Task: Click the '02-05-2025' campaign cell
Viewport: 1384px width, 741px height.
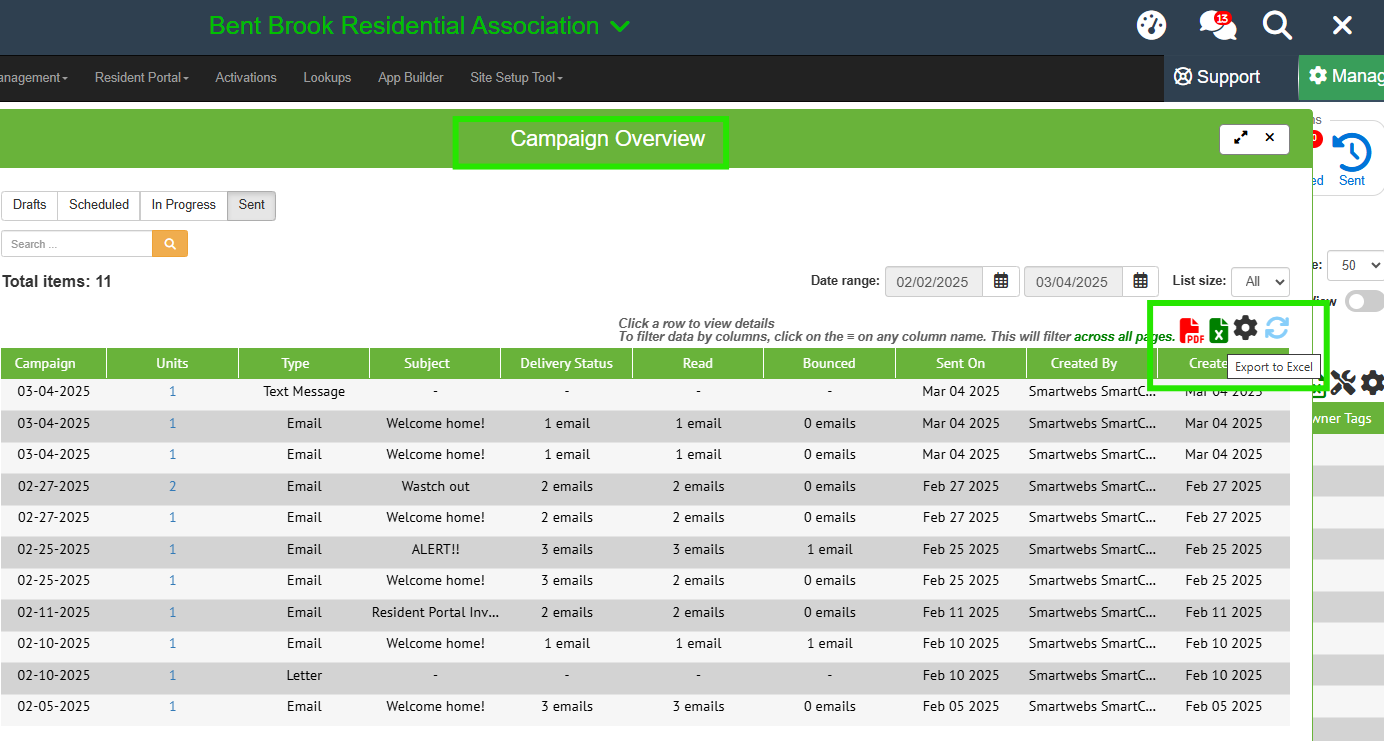Action: [53, 706]
